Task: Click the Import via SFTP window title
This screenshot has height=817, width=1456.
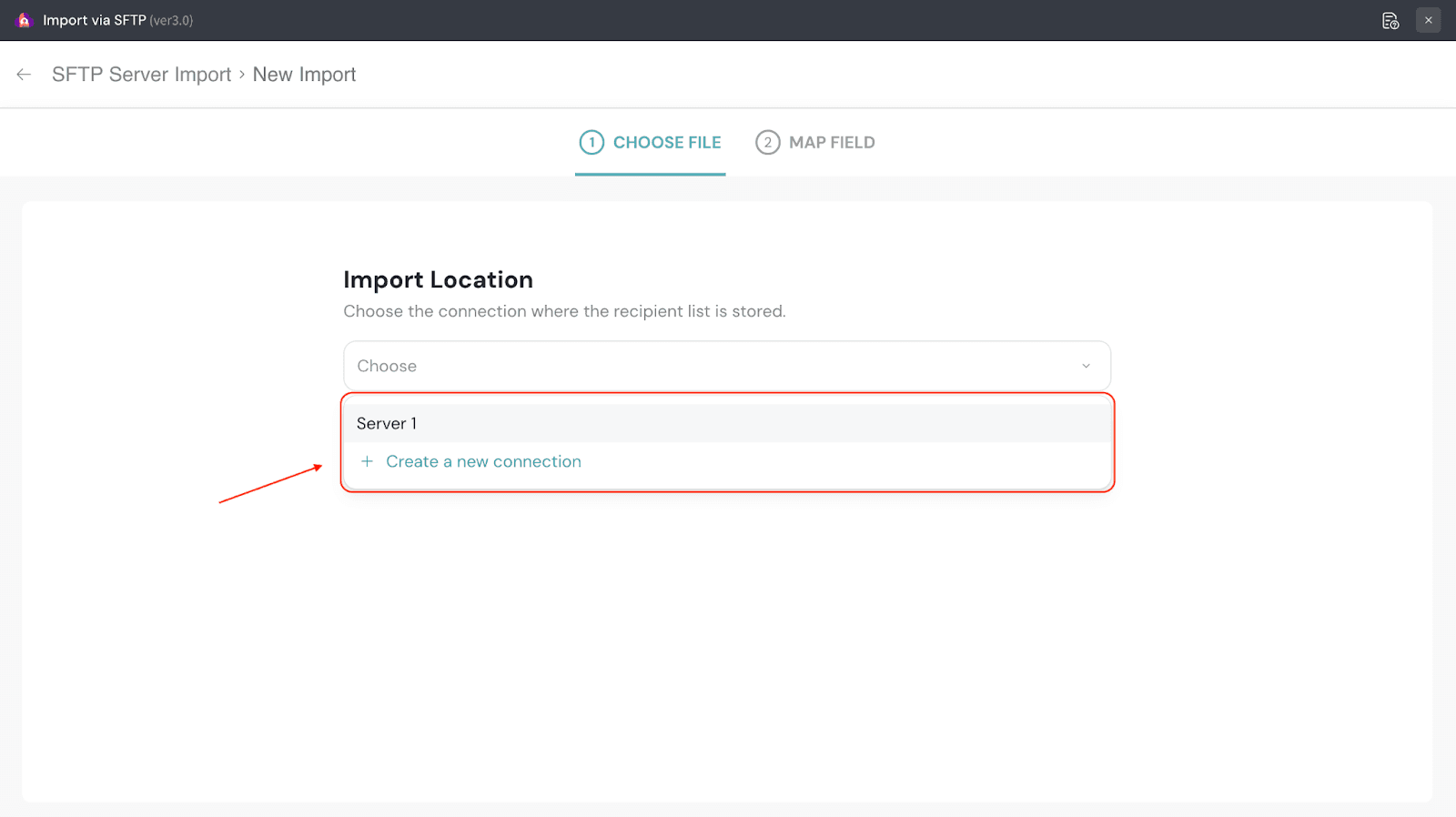Action: click(94, 20)
